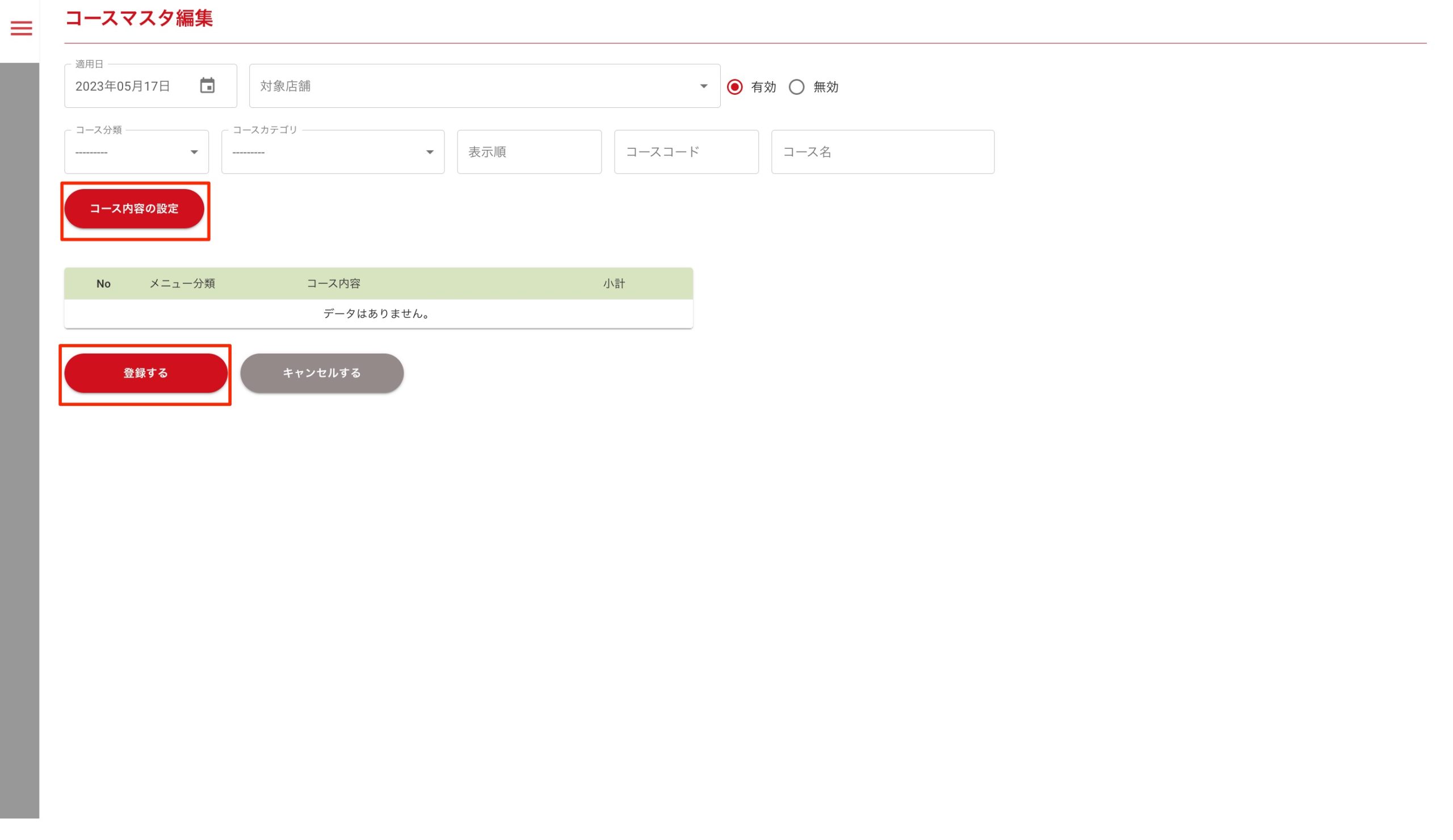Expand the 対象店舗 dropdown arrow
Screen dimensions: 1453x840
(x=703, y=86)
